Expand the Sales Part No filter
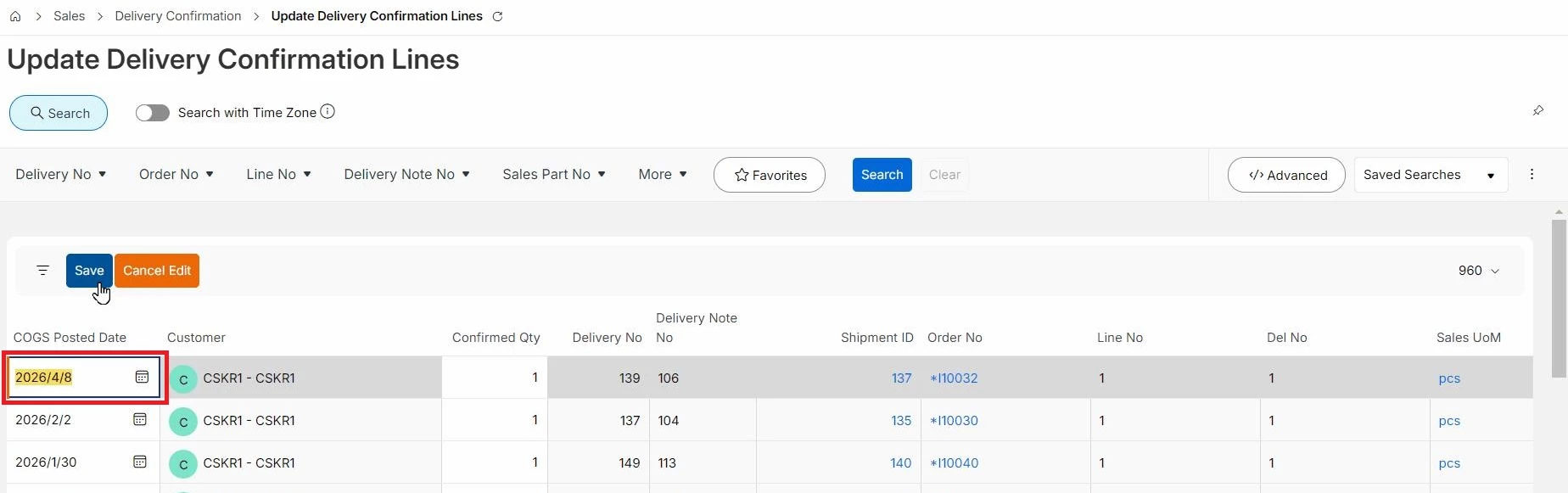Image resolution: width=1568 pixels, height=493 pixels. click(x=554, y=174)
